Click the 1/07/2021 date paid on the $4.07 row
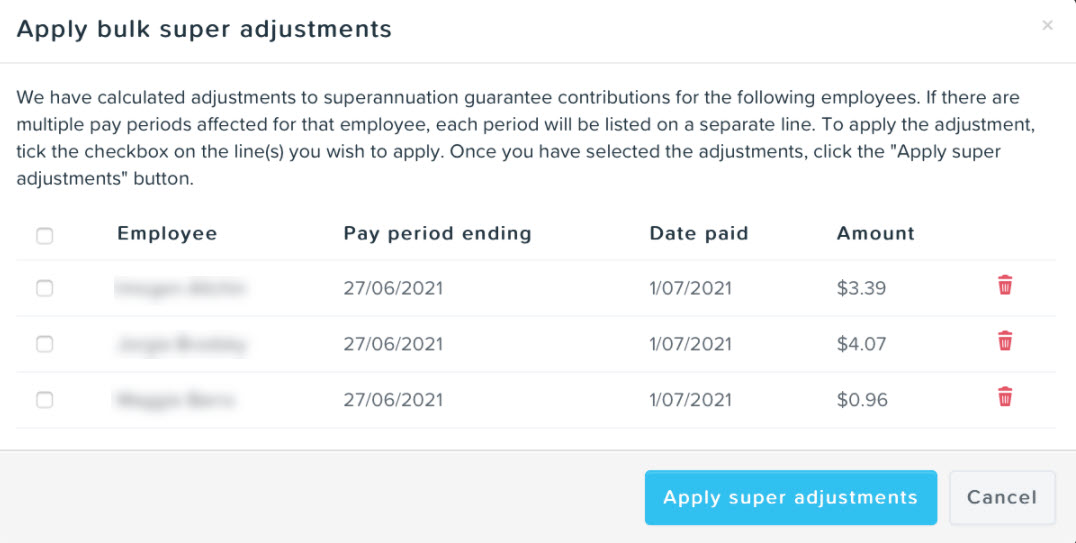The width and height of the screenshot is (1076, 543). coord(690,344)
